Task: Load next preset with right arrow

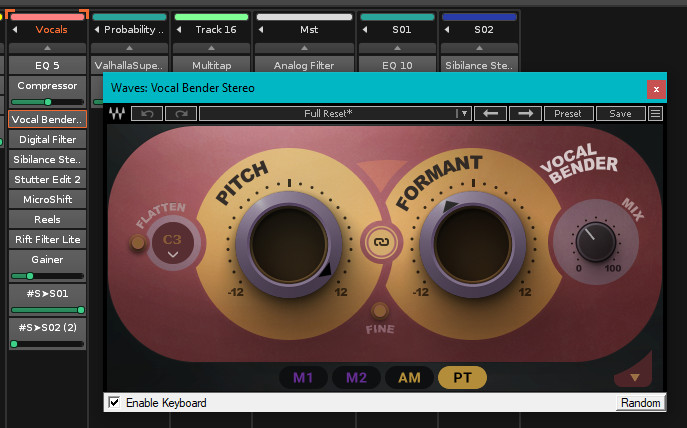Action: coord(525,113)
